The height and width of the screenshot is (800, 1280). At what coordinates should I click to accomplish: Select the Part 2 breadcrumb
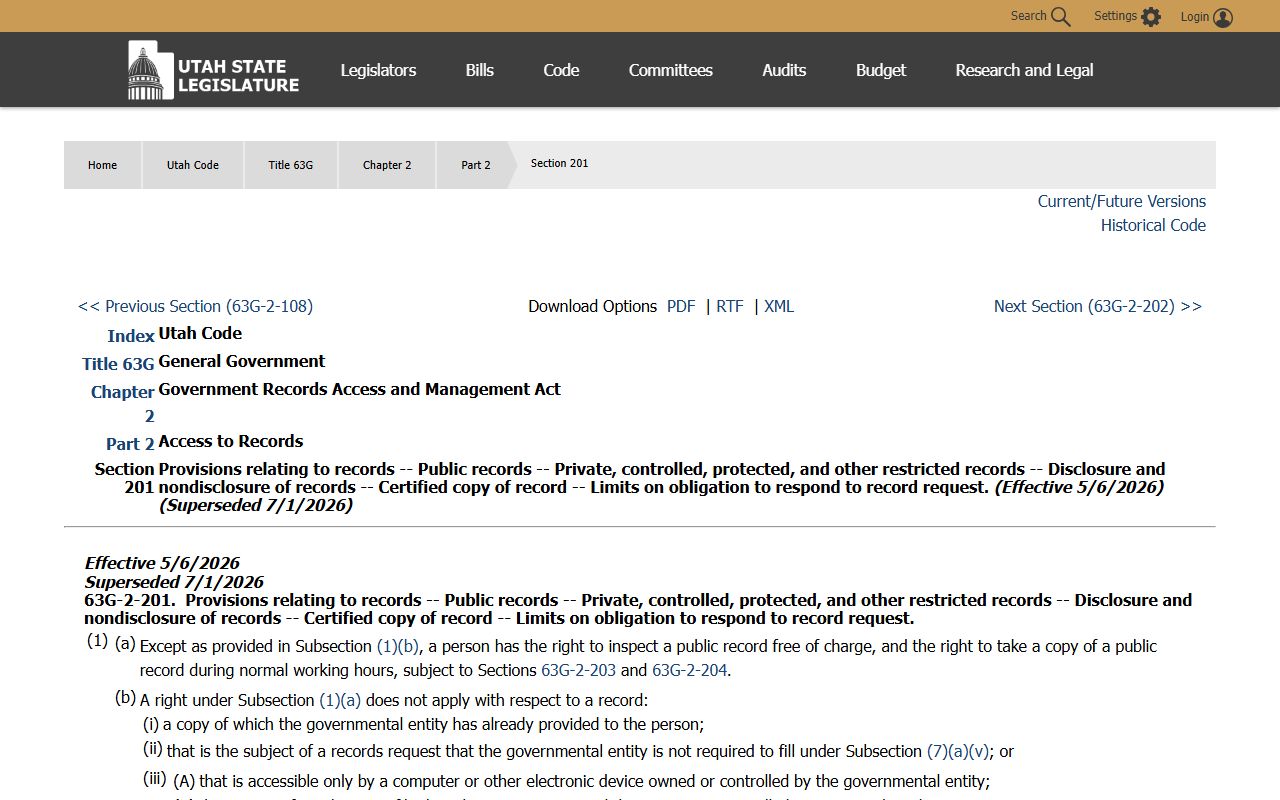click(476, 165)
